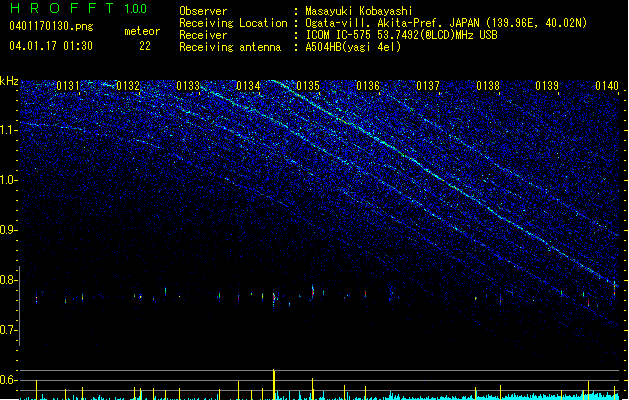Click the kHz axis unit label

[x=9, y=81]
